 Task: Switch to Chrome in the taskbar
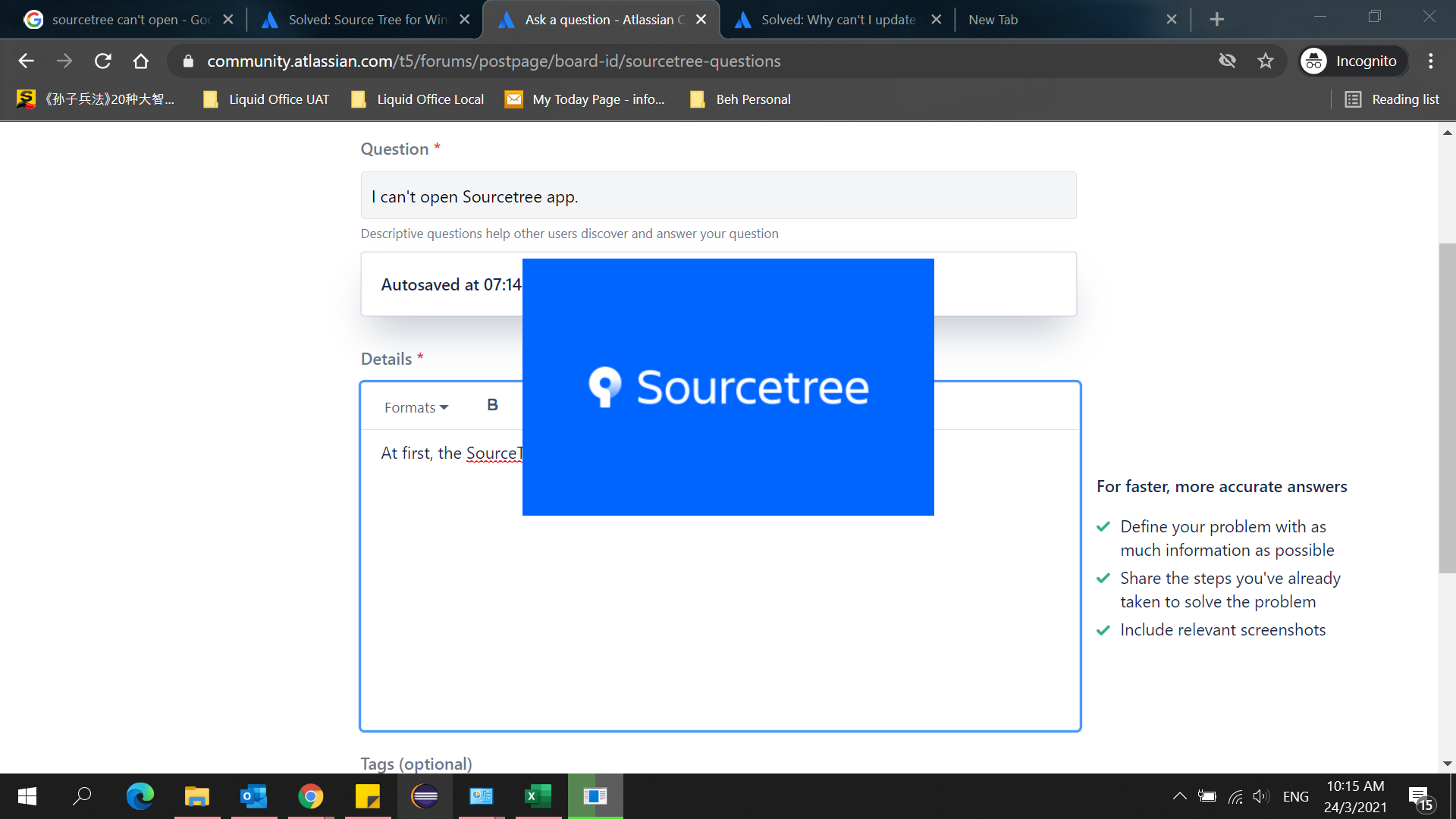pyautogui.click(x=311, y=796)
